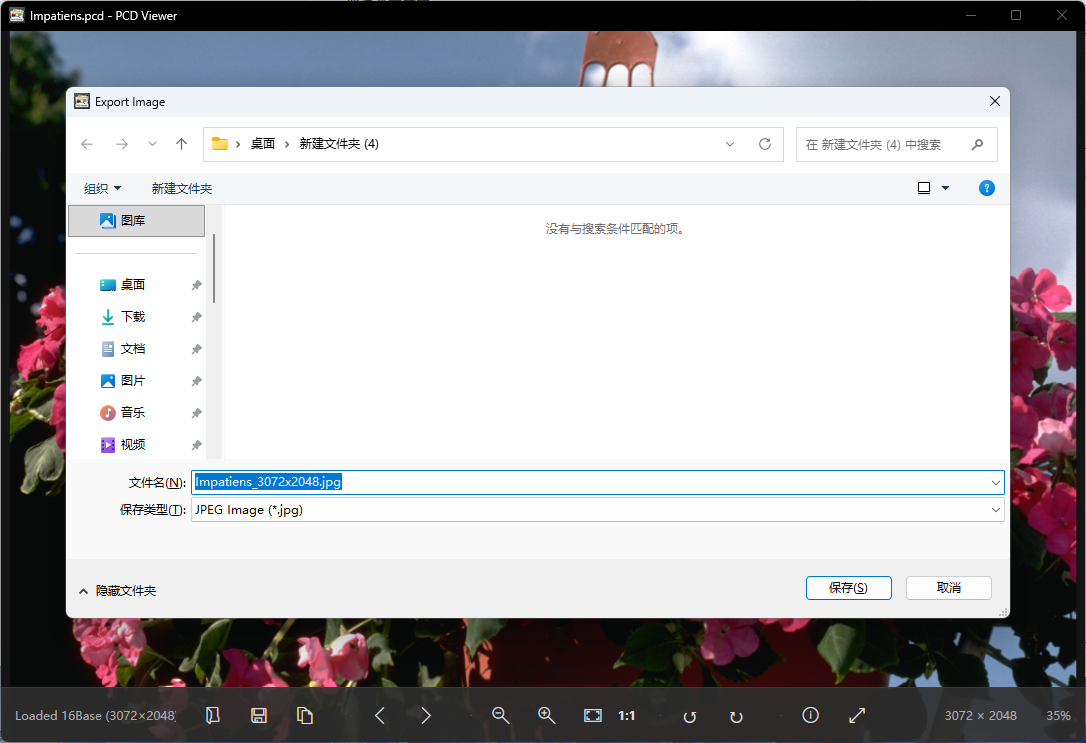Click the forward arrow in Export Image dialog
The image size is (1086, 743).
click(x=122, y=144)
